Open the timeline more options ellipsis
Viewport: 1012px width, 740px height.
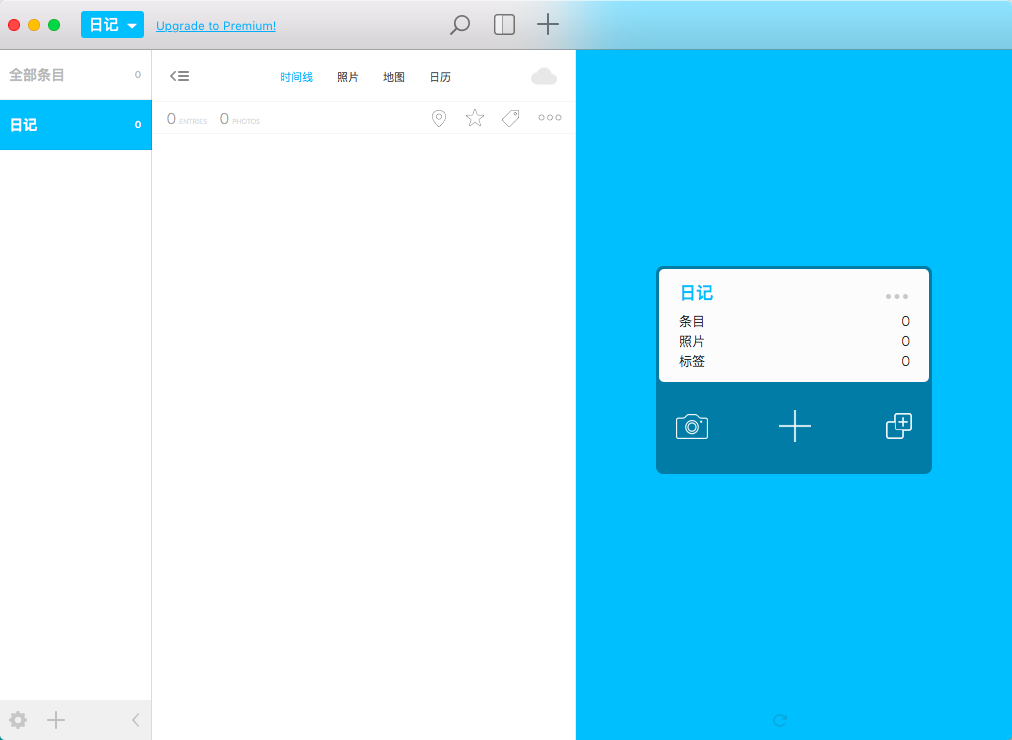click(x=550, y=117)
